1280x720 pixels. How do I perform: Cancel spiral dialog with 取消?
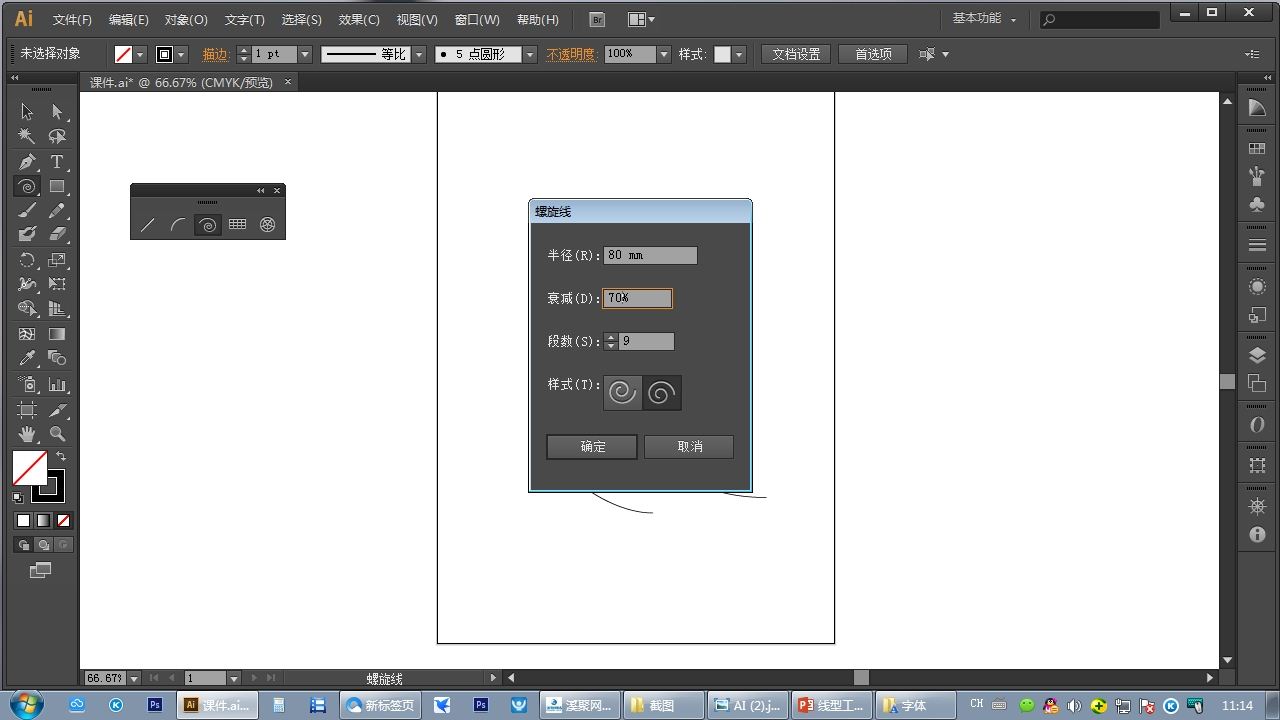tap(689, 447)
